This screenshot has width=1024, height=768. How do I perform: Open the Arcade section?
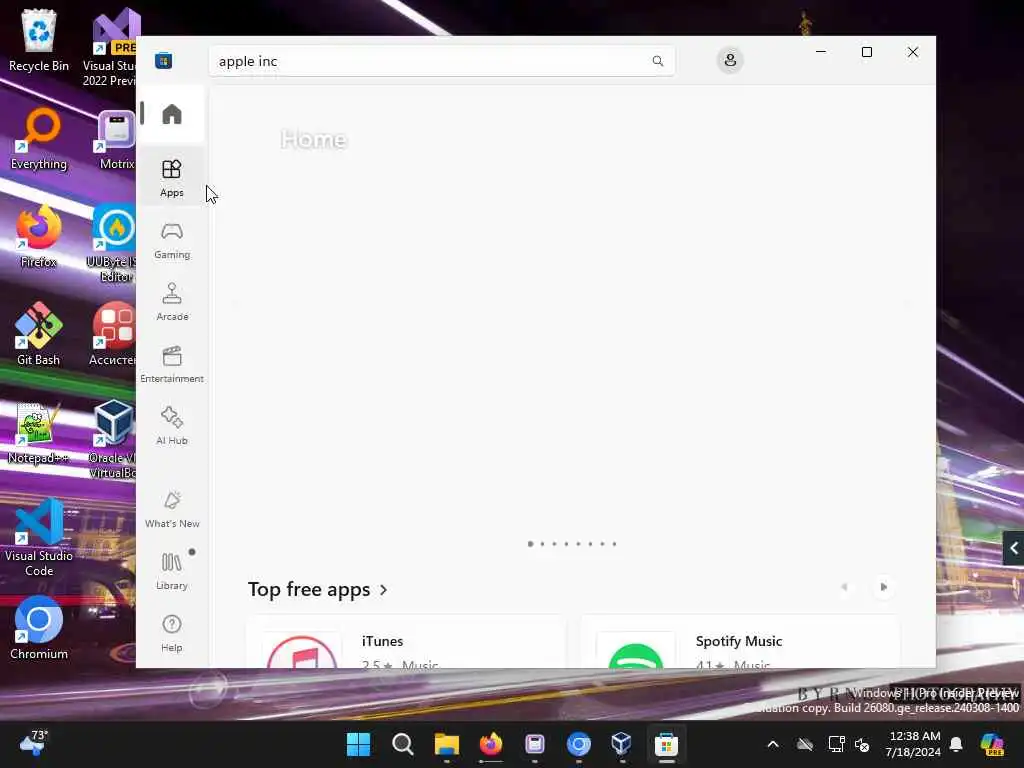pyautogui.click(x=172, y=302)
